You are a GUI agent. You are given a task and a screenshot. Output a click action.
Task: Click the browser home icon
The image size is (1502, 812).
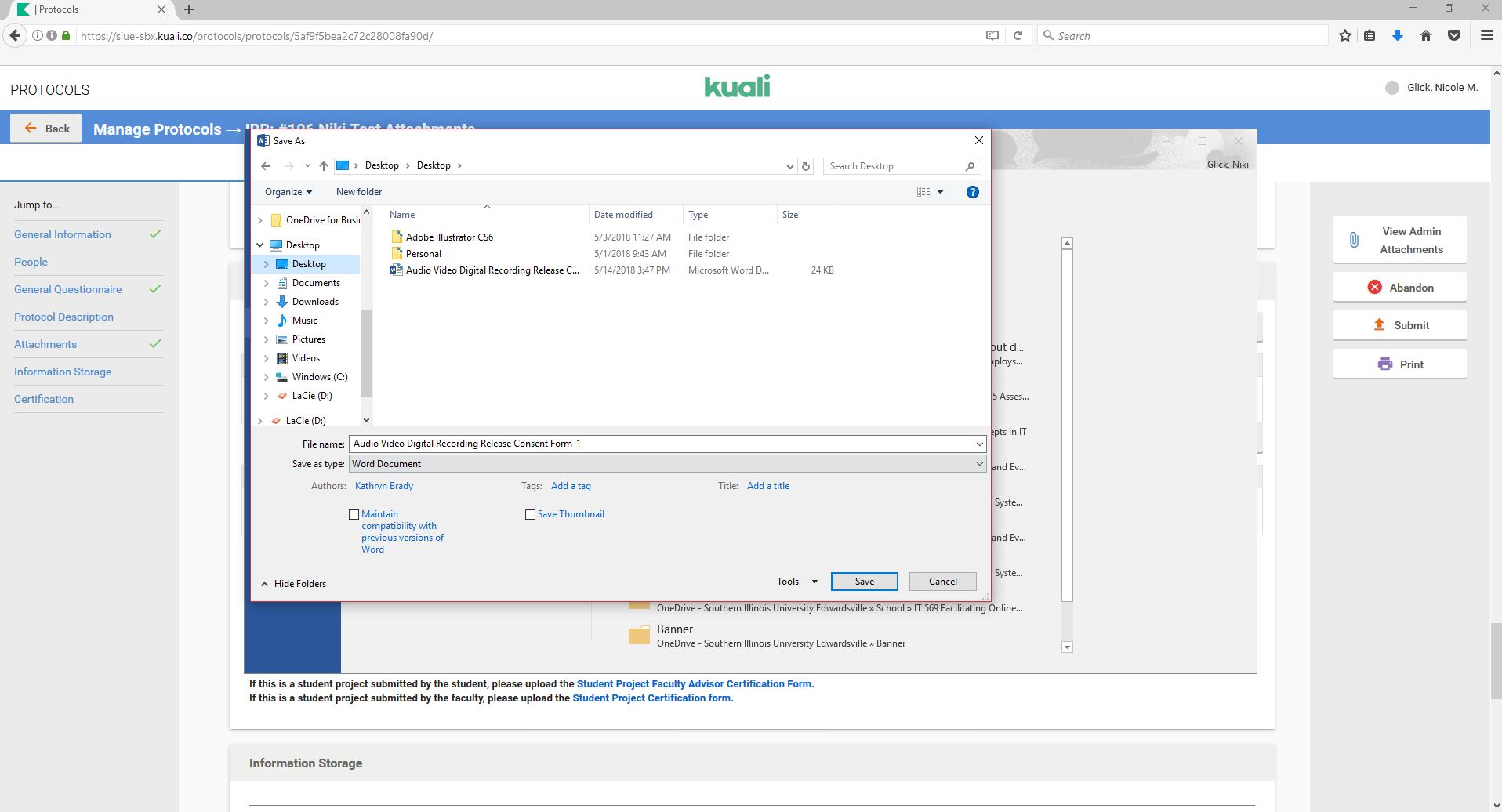point(1425,36)
